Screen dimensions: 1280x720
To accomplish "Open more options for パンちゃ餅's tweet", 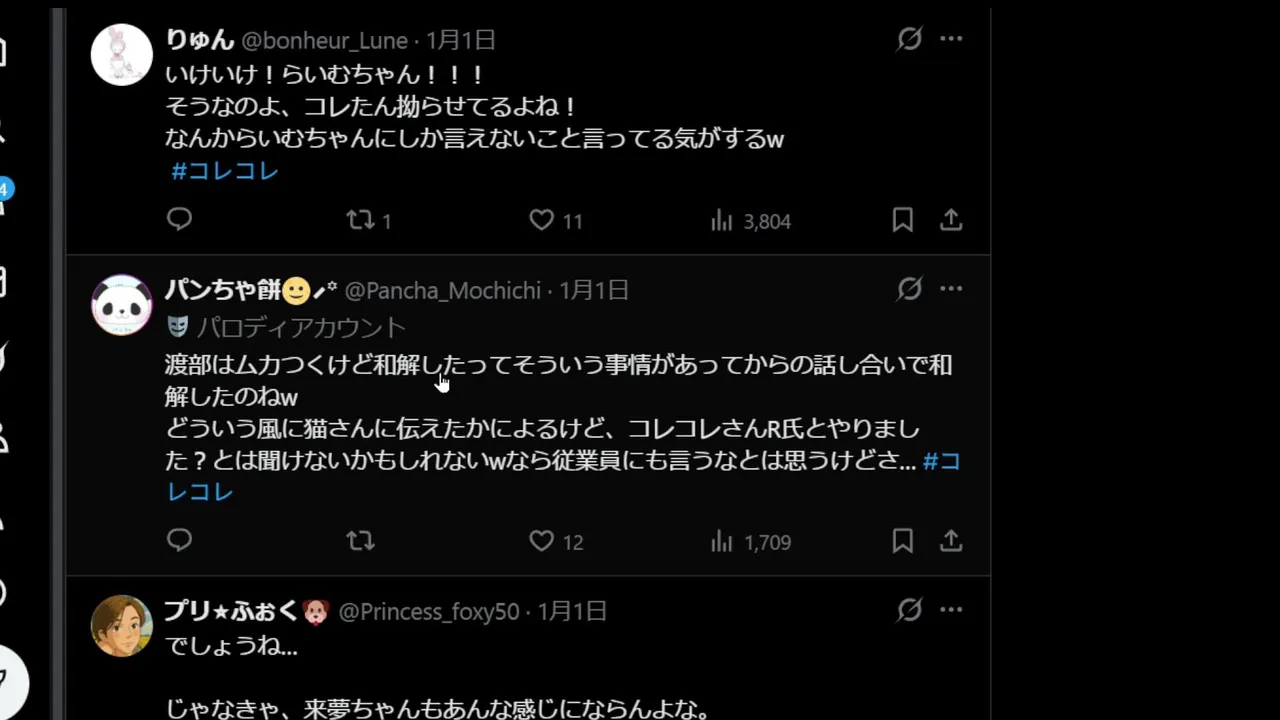I will pyautogui.click(x=951, y=289).
